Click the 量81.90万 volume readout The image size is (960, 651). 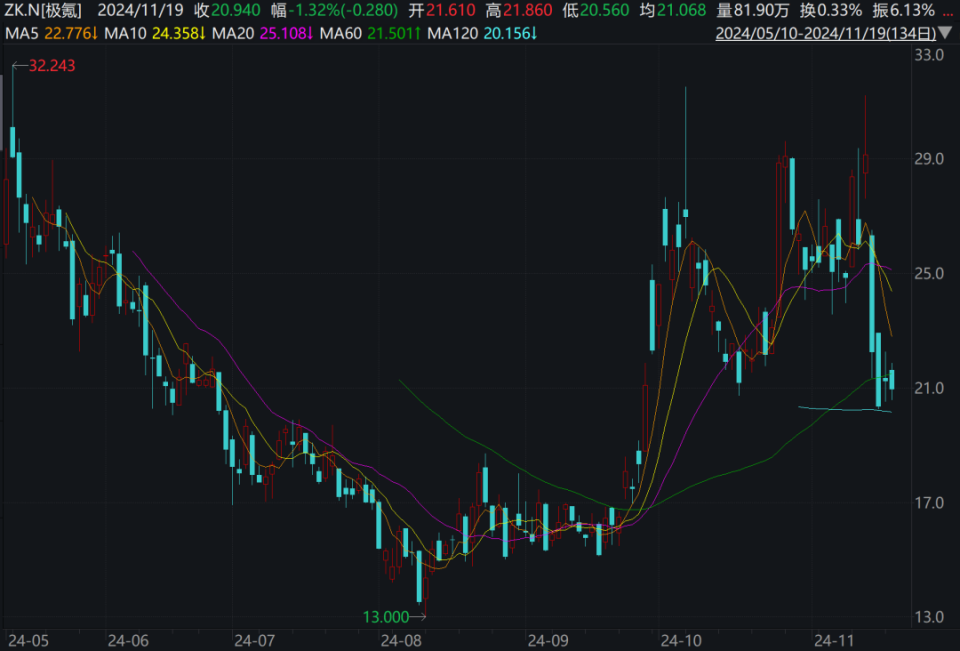[753, 10]
